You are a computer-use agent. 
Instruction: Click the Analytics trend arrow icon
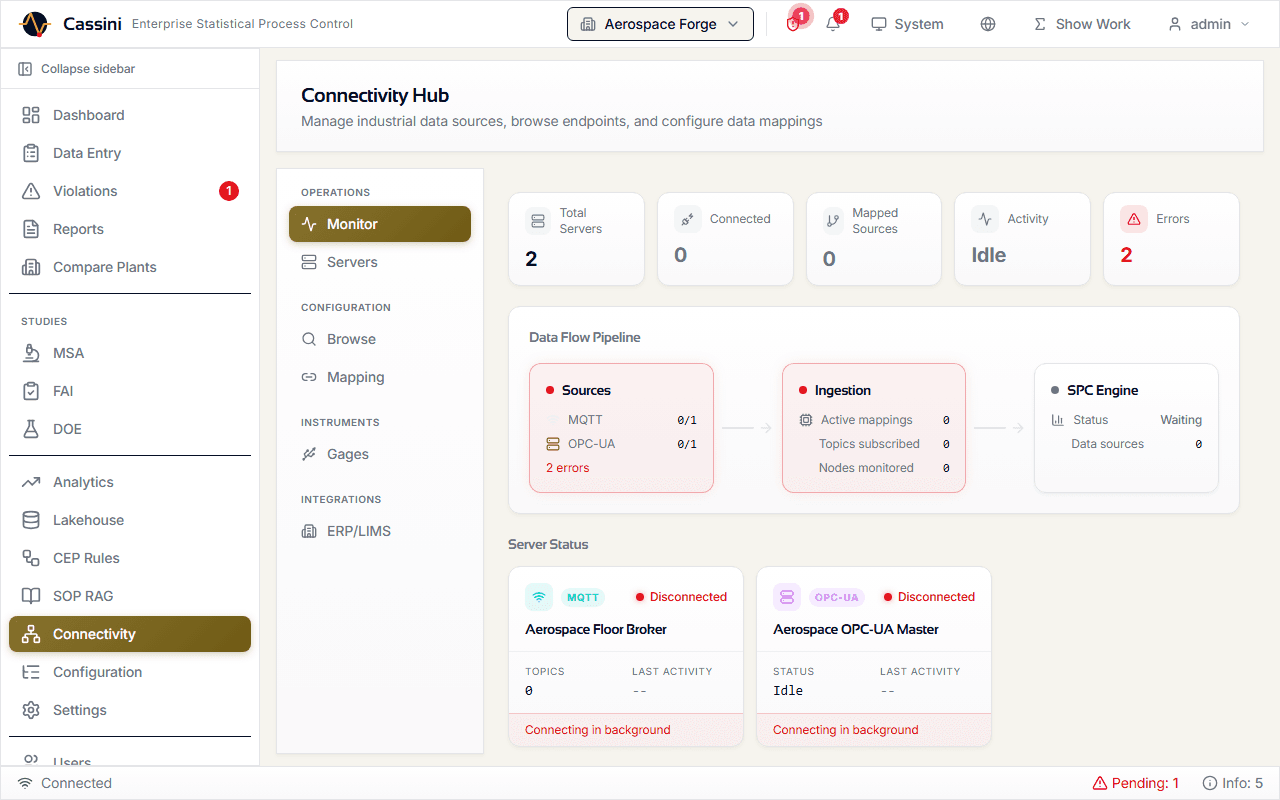(x=31, y=482)
